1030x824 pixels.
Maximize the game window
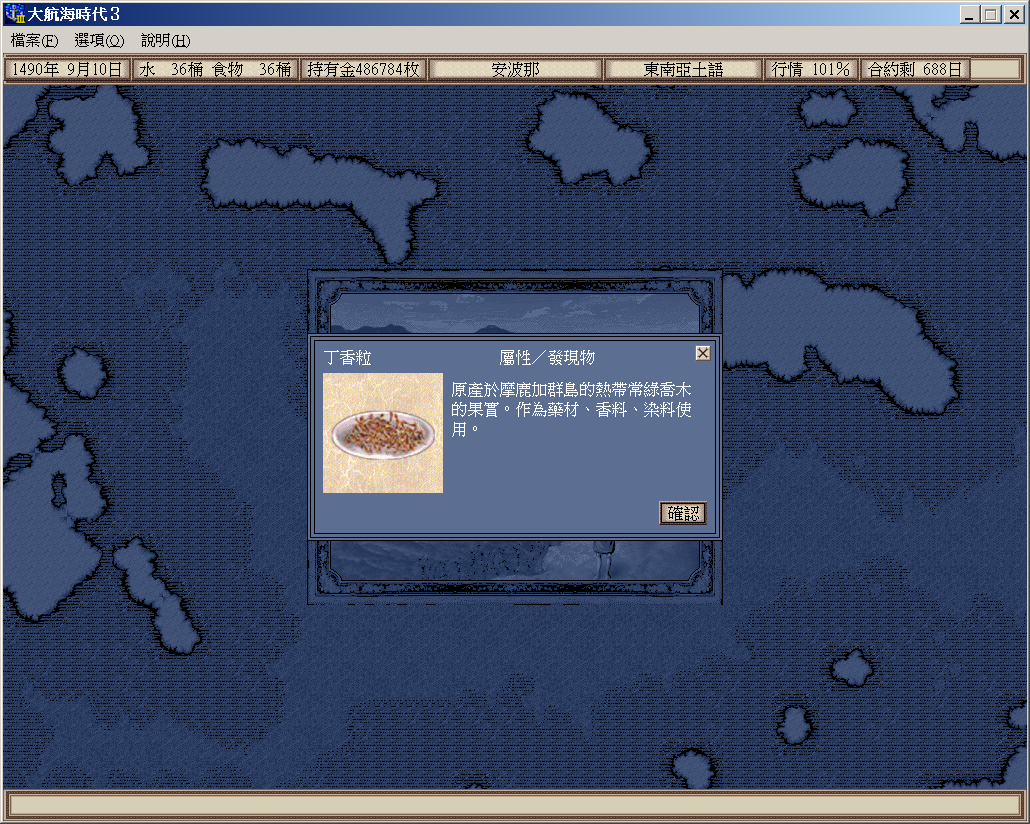point(990,15)
